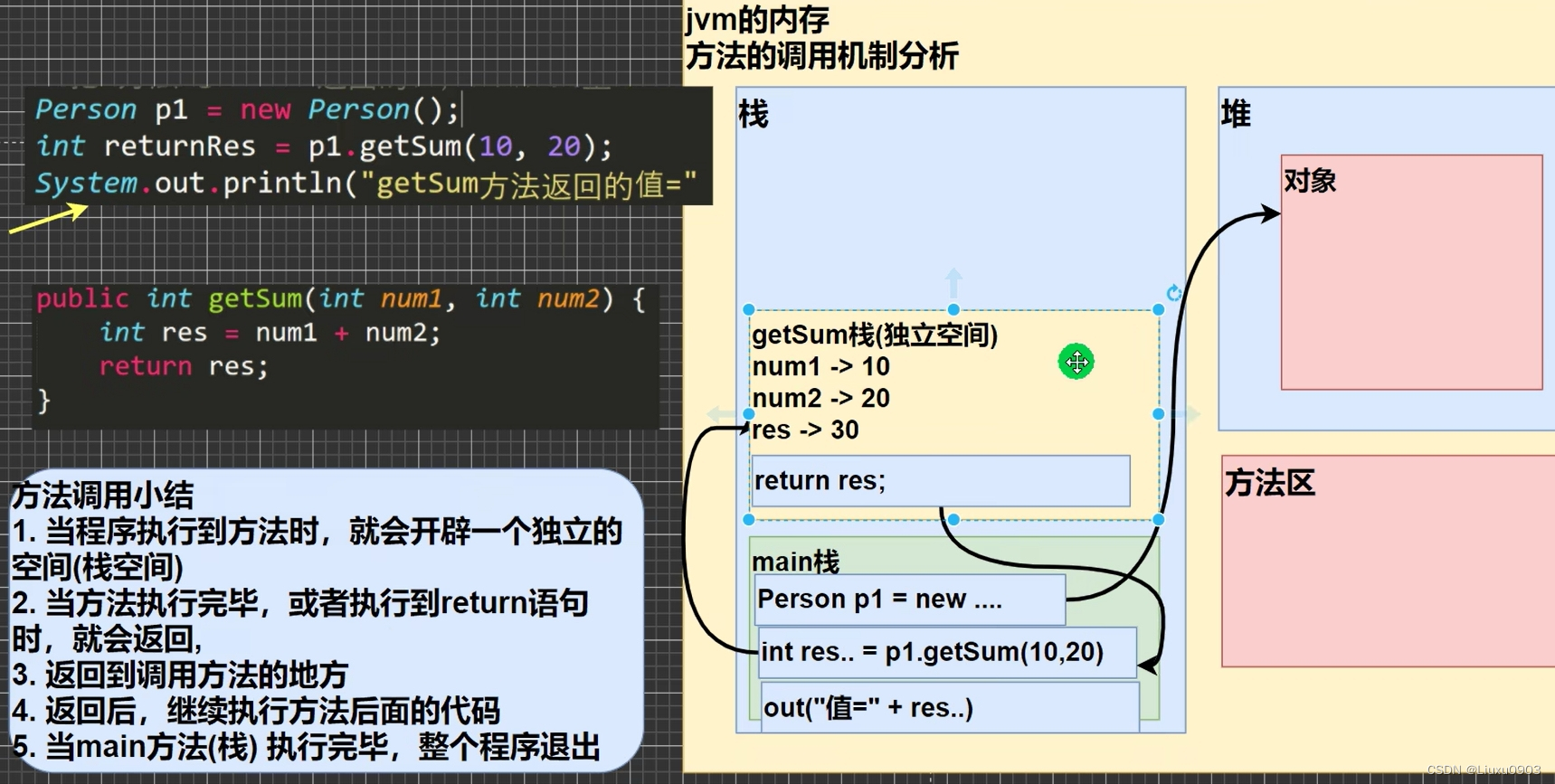Grab the bottom-right resize handle of getSum栈 box

point(1158,519)
